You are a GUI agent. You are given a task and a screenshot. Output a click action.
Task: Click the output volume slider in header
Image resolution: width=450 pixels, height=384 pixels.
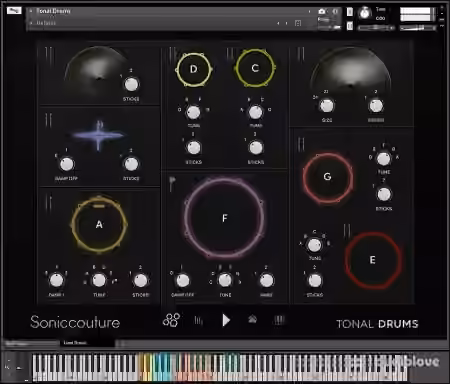click(x=418, y=28)
